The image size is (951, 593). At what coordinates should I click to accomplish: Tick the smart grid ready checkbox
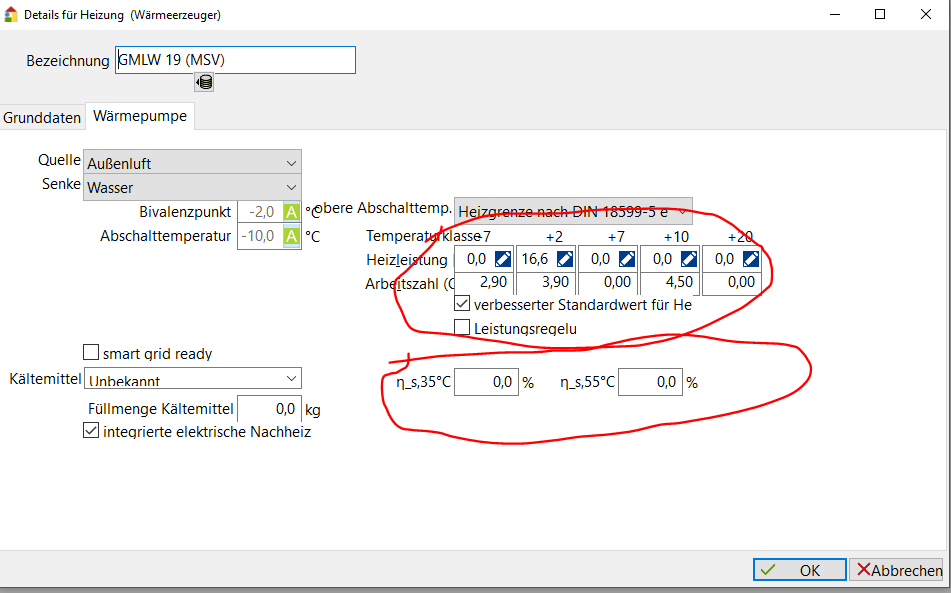[x=91, y=353]
